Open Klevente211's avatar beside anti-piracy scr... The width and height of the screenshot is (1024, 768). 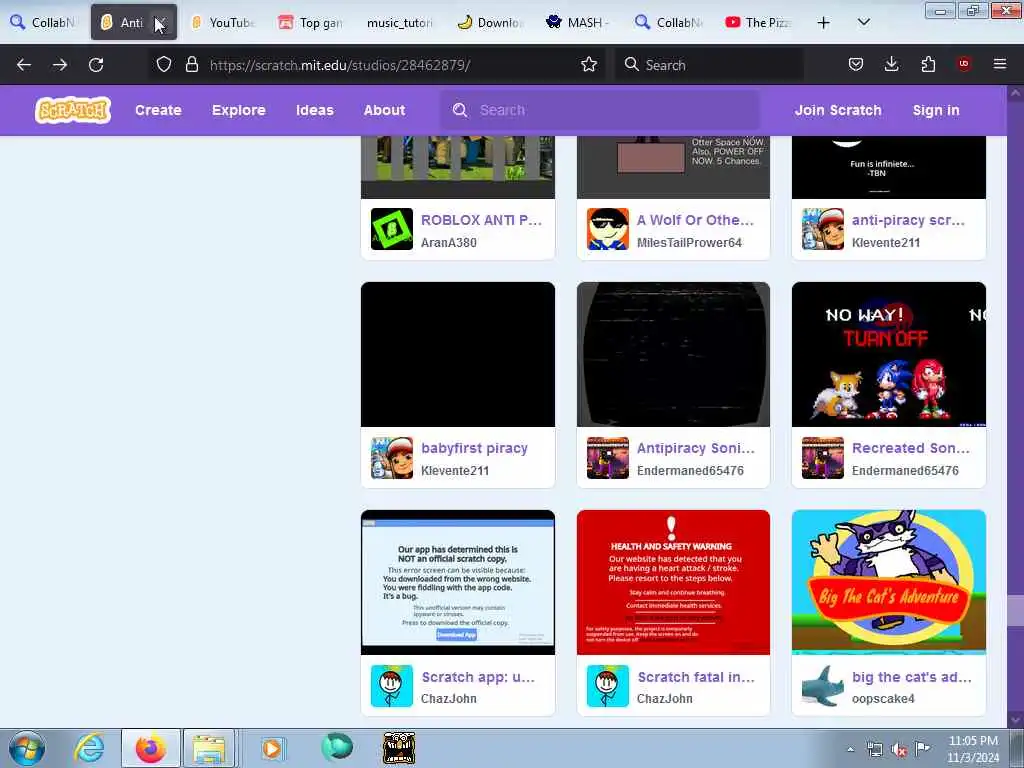coord(823,229)
